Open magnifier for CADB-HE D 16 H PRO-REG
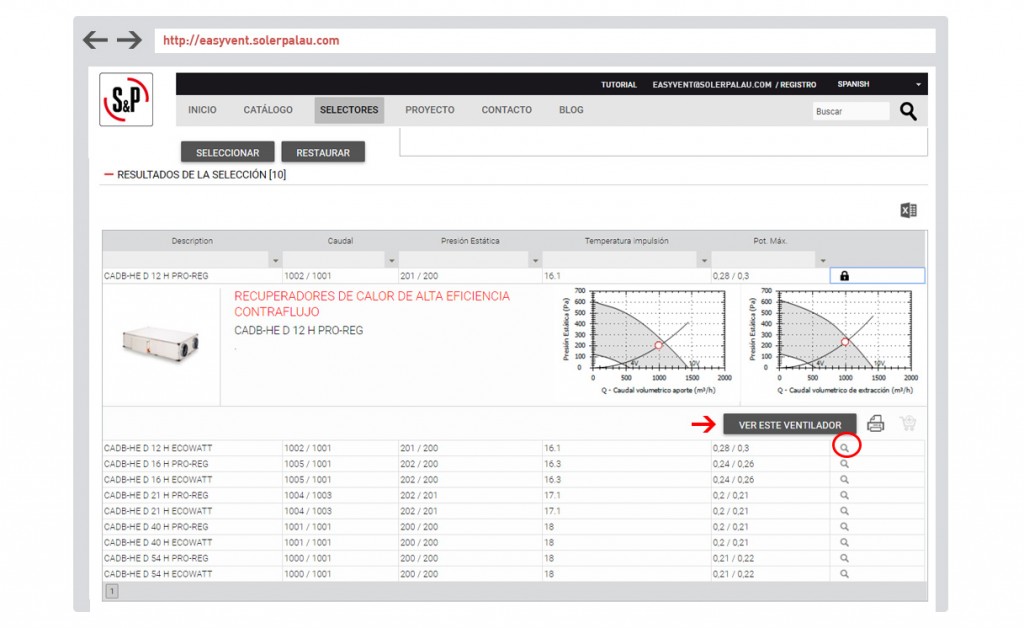Viewport: 1024px width, 628px height. [x=844, y=463]
